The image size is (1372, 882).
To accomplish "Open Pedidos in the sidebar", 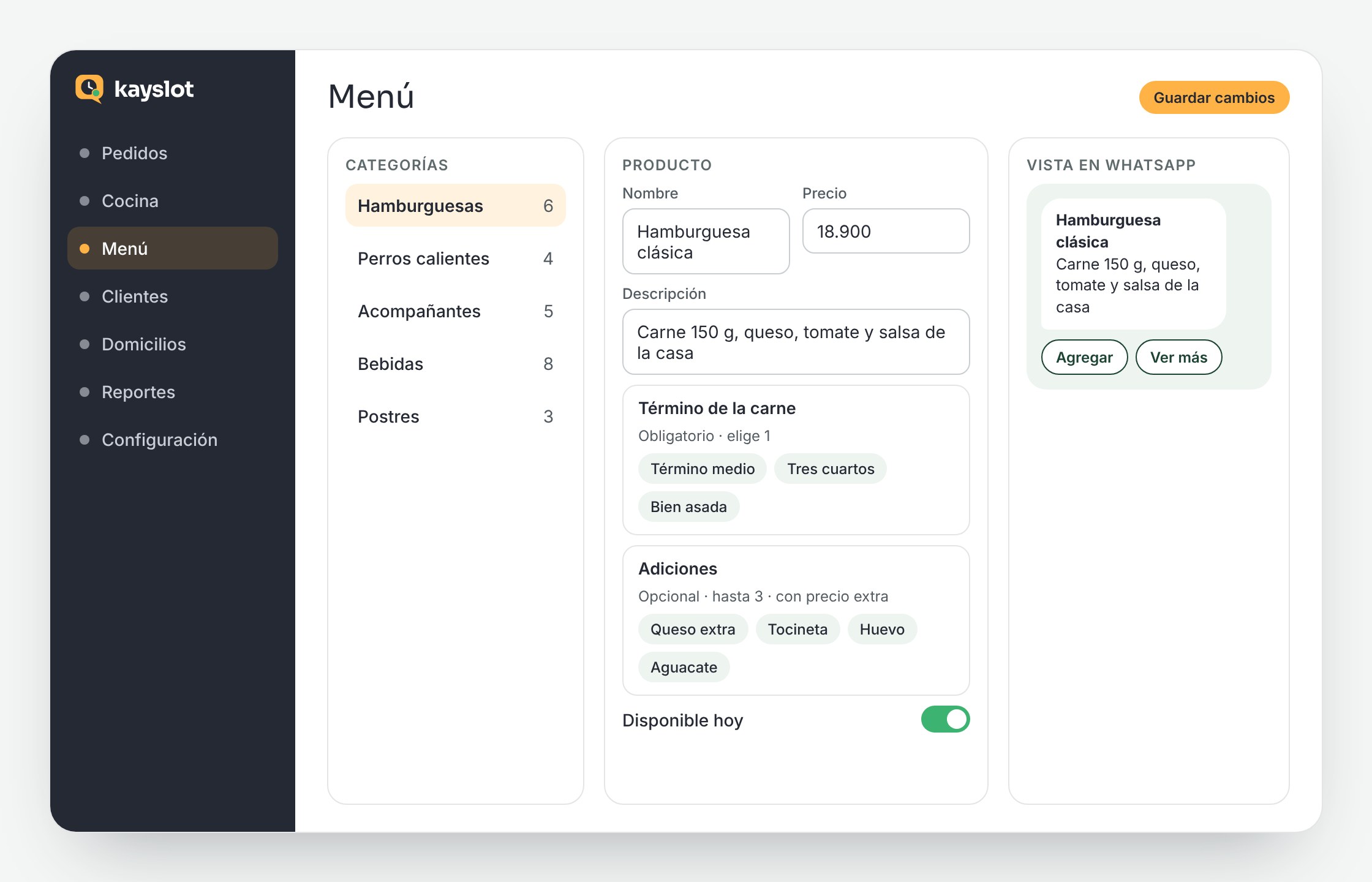I will click(x=173, y=153).
